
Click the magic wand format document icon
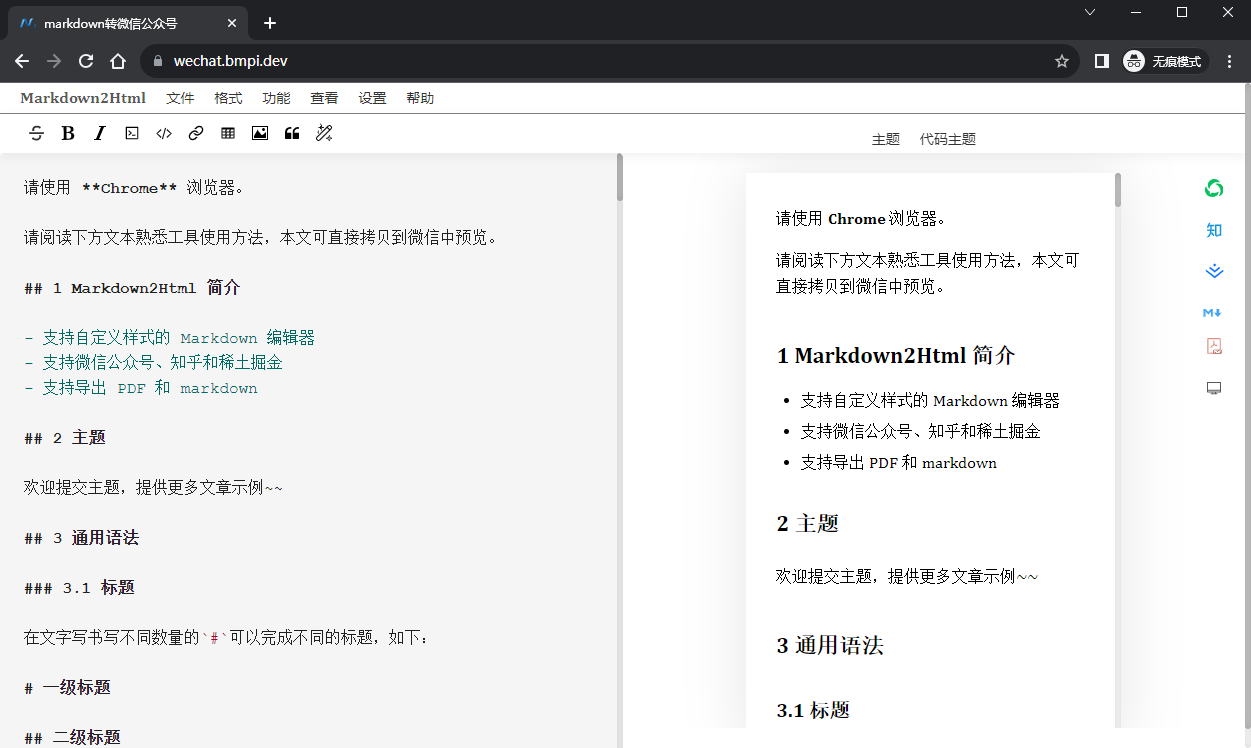[x=324, y=133]
